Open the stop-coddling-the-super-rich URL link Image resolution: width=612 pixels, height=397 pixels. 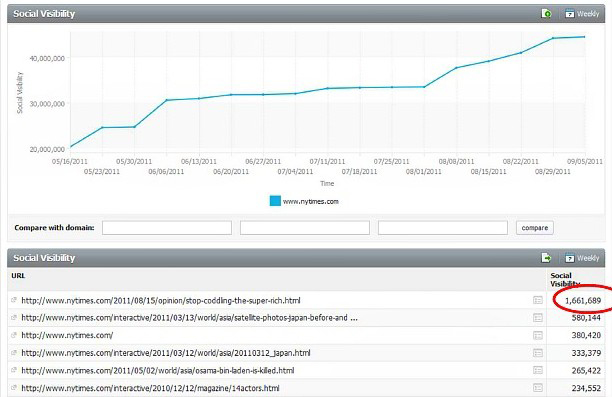point(161,301)
